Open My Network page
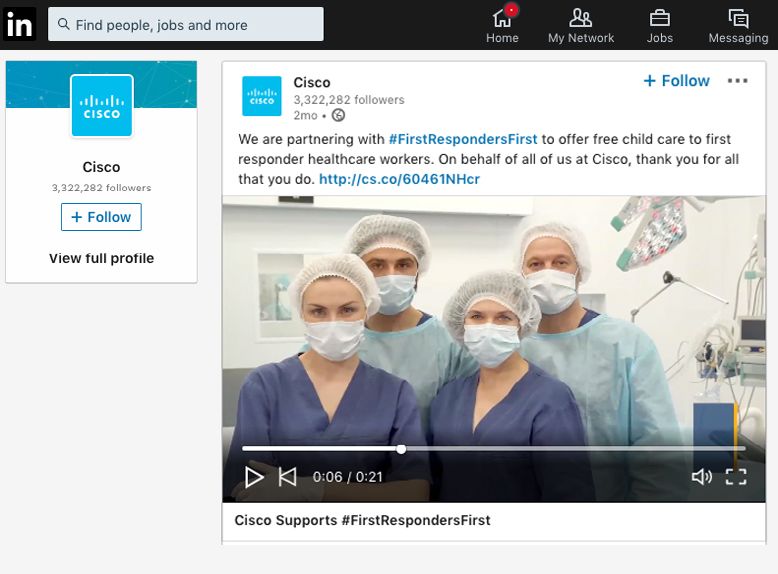 (x=581, y=25)
